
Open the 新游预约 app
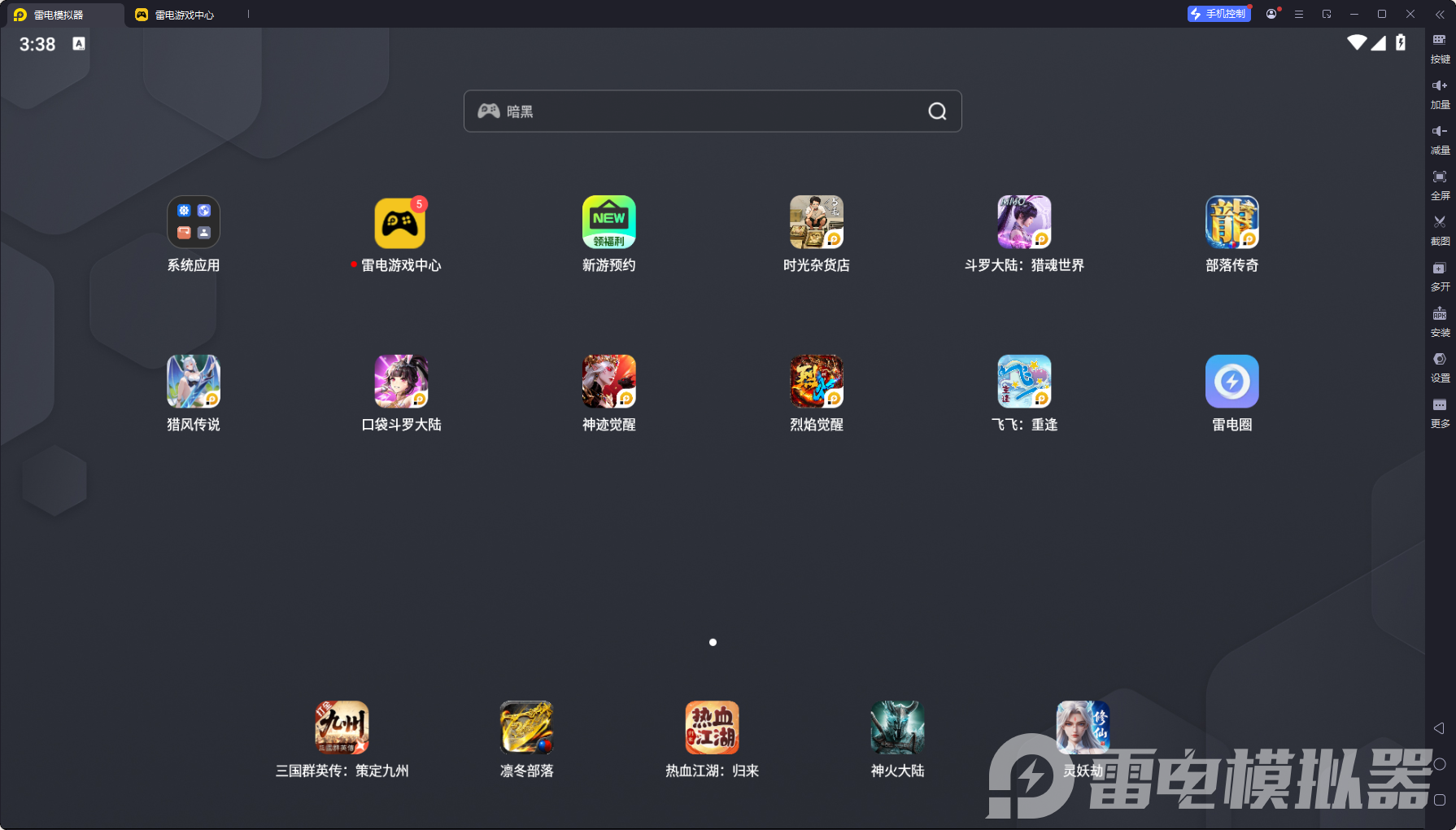click(608, 222)
